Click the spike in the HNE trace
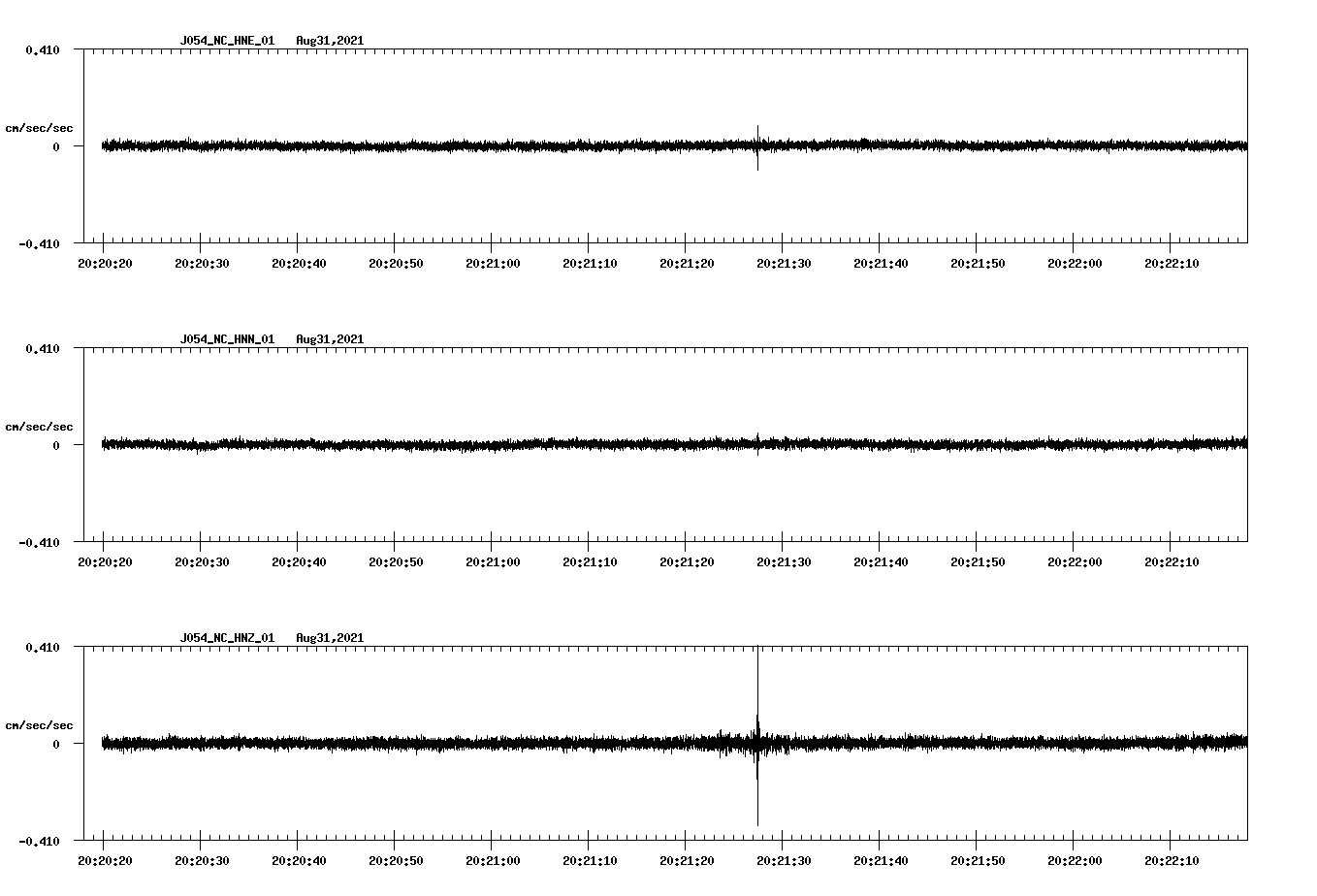This screenshot has width=1317, height=896. coord(757,147)
